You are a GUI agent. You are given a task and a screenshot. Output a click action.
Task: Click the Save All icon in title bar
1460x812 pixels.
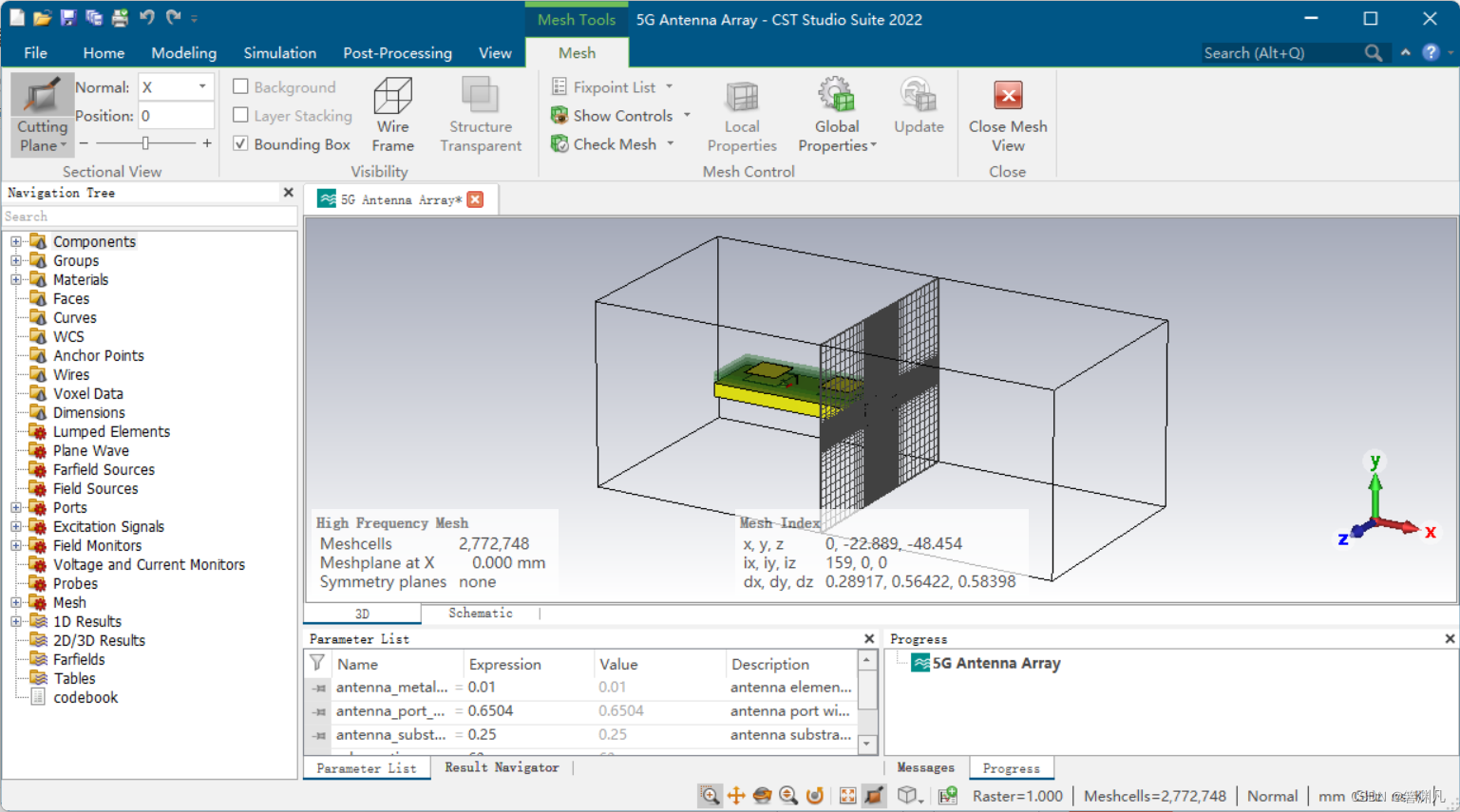pyautogui.click(x=93, y=18)
